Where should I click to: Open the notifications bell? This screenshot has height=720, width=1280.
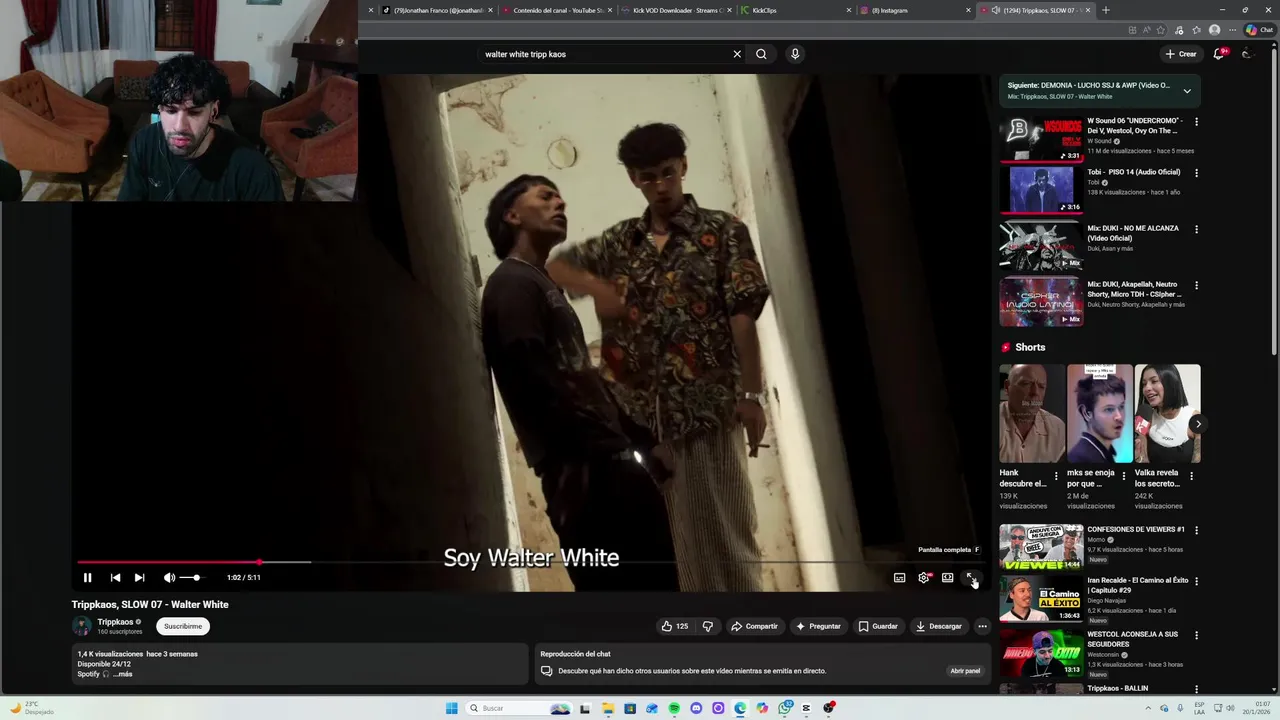(x=1218, y=54)
